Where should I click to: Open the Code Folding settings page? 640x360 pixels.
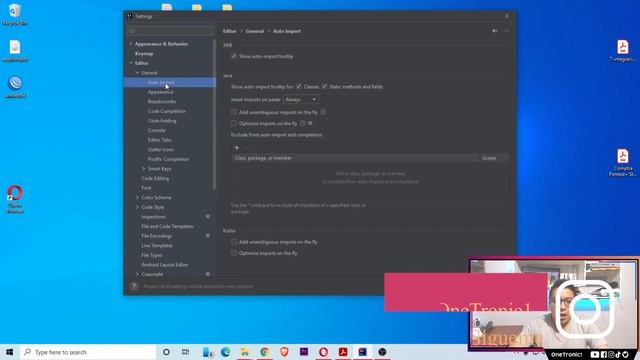pos(162,121)
